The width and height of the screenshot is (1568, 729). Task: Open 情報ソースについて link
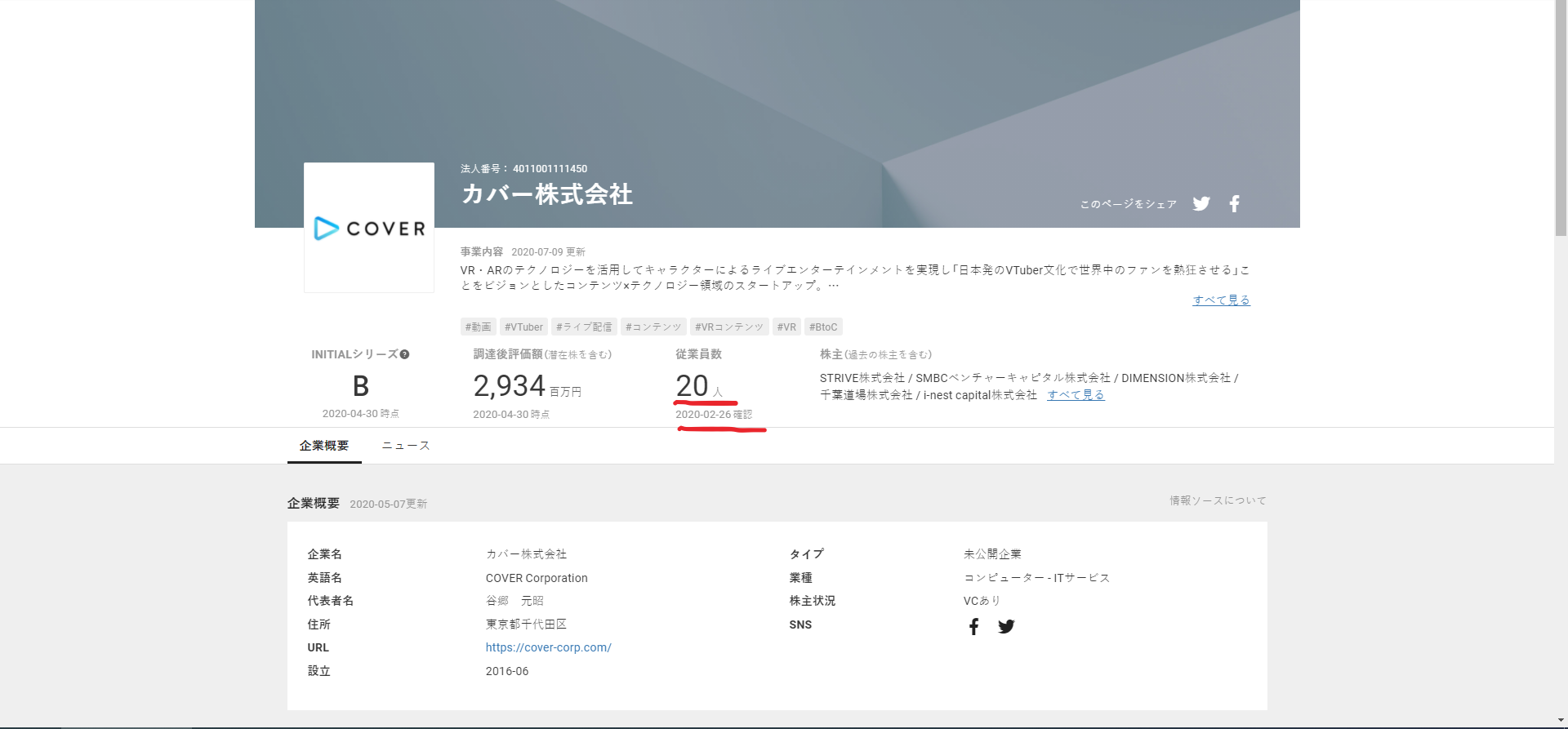click(1218, 500)
